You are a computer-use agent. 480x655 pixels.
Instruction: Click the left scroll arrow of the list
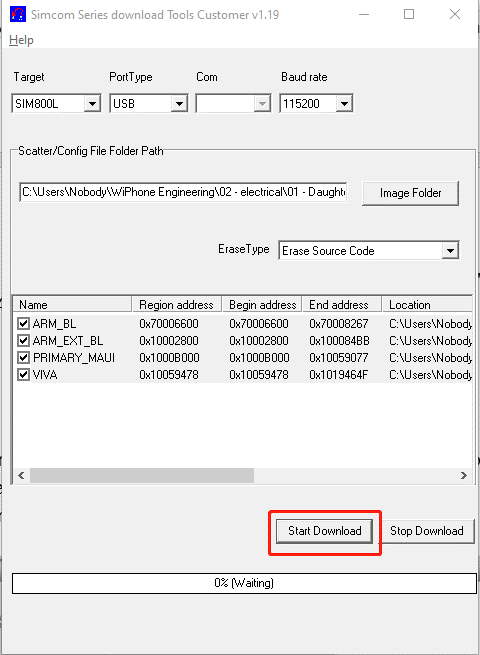point(21,475)
